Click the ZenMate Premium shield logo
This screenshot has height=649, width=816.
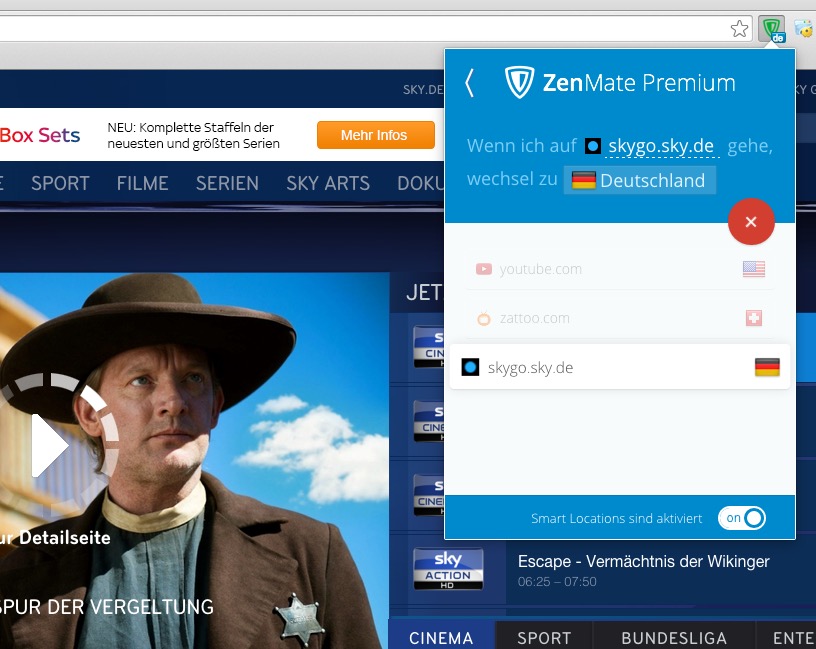click(x=519, y=82)
